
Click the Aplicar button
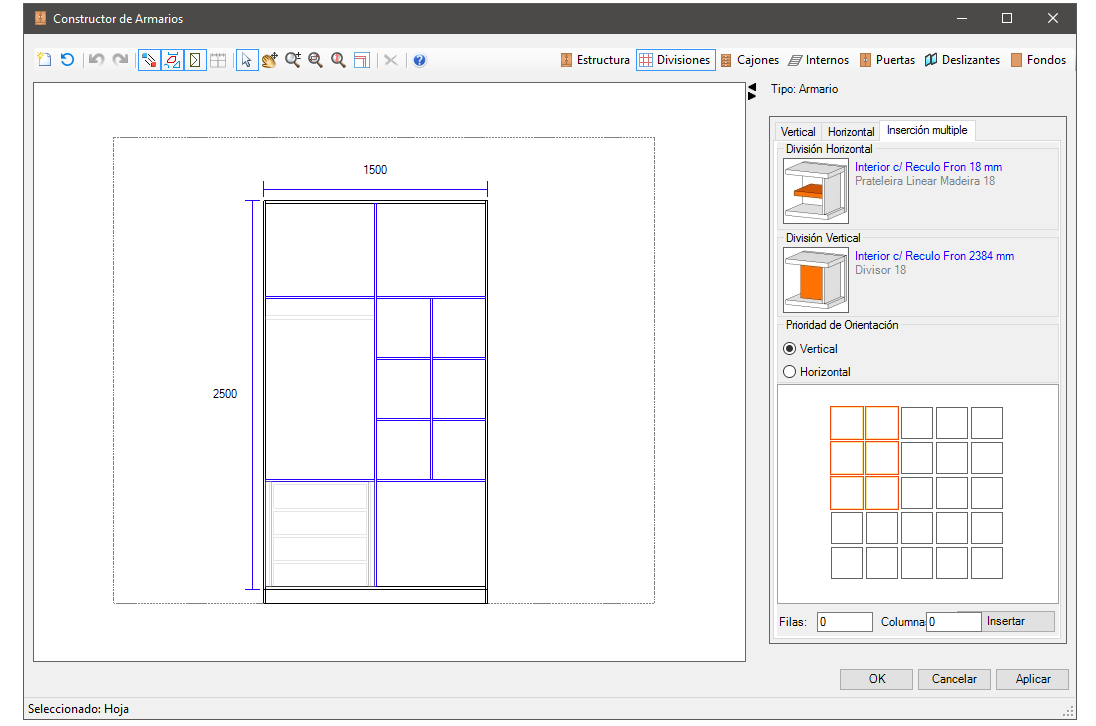[x=1032, y=679]
